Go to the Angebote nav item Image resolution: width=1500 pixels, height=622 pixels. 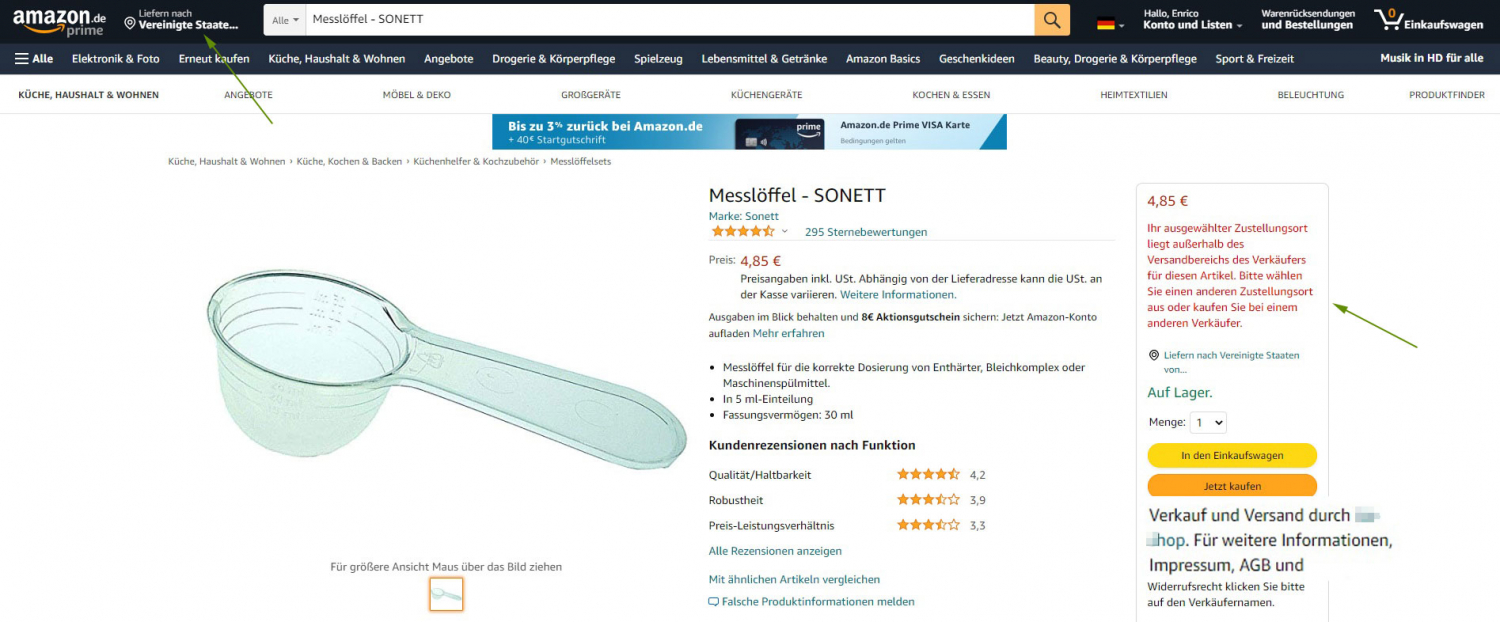click(x=449, y=59)
